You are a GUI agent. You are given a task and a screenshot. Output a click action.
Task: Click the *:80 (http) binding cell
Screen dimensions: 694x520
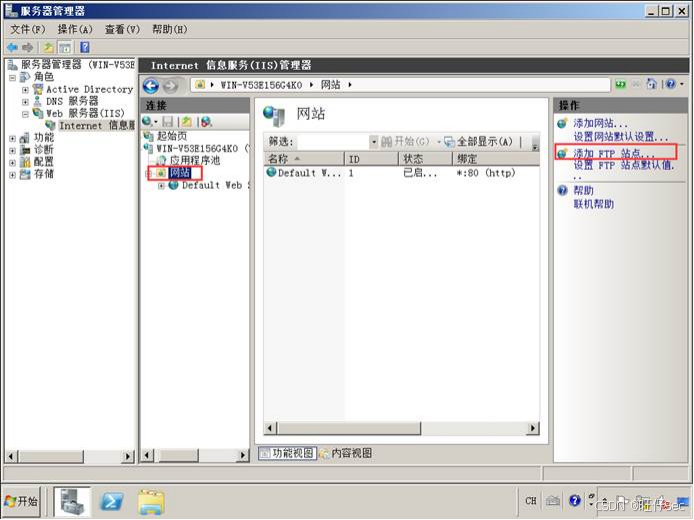click(486, 173)
